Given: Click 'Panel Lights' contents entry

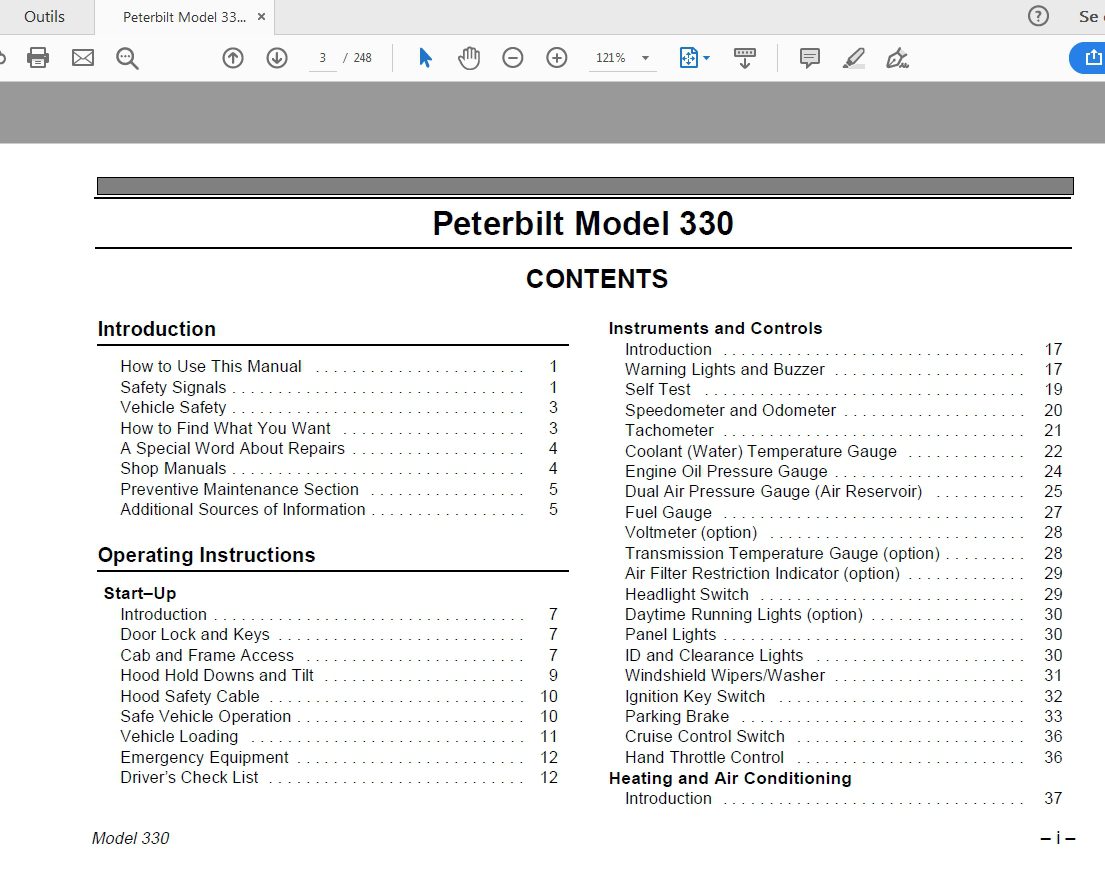Looking at the screenshot, I should pyautogui.click(x=671, y=634).
